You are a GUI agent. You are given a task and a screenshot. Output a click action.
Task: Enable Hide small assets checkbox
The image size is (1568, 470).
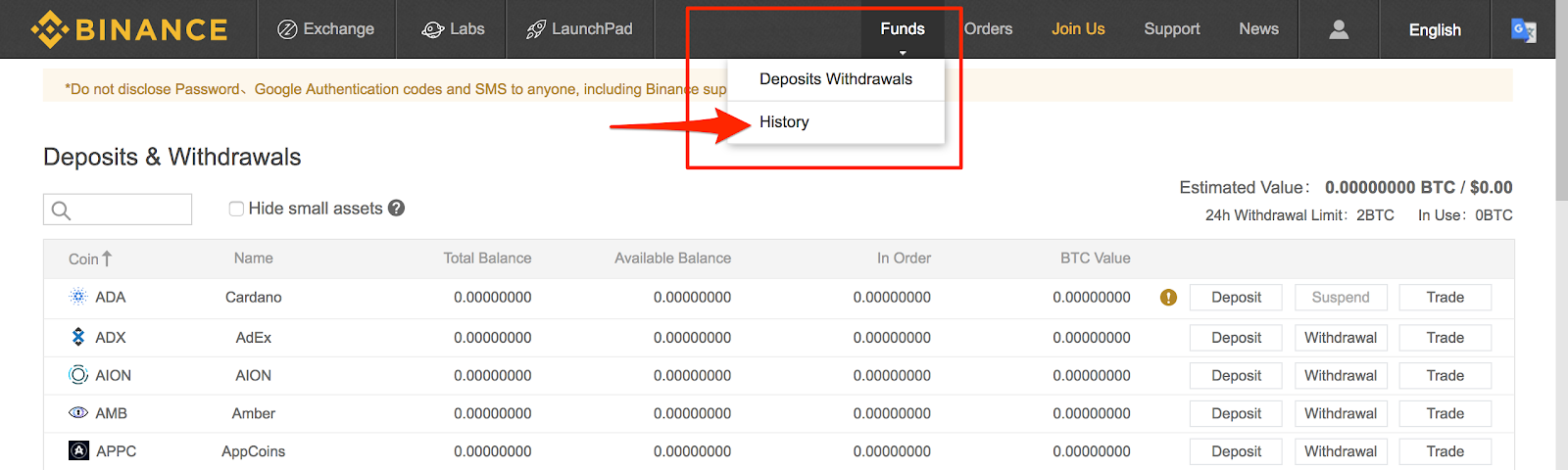pyautogui.click(x=236, y=209)
